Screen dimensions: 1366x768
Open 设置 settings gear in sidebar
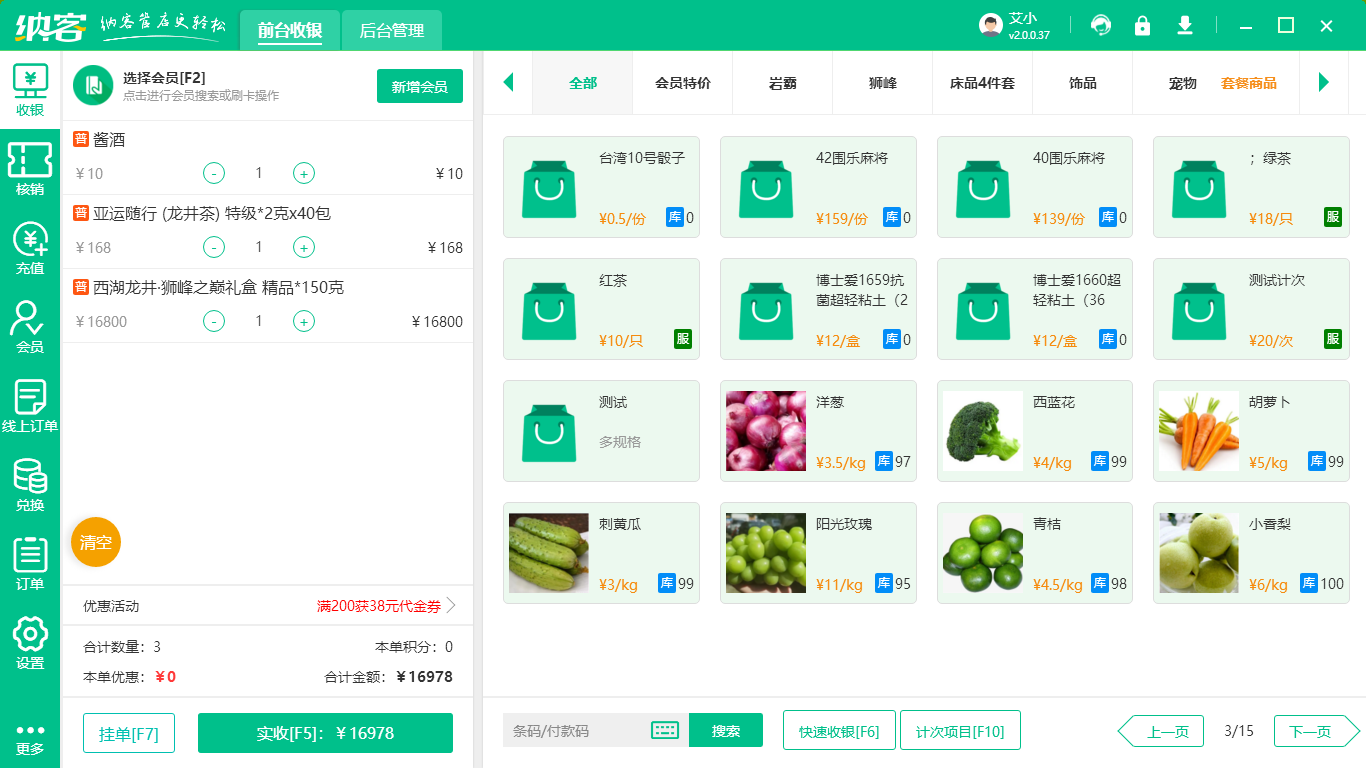click(x=30, y=642)
